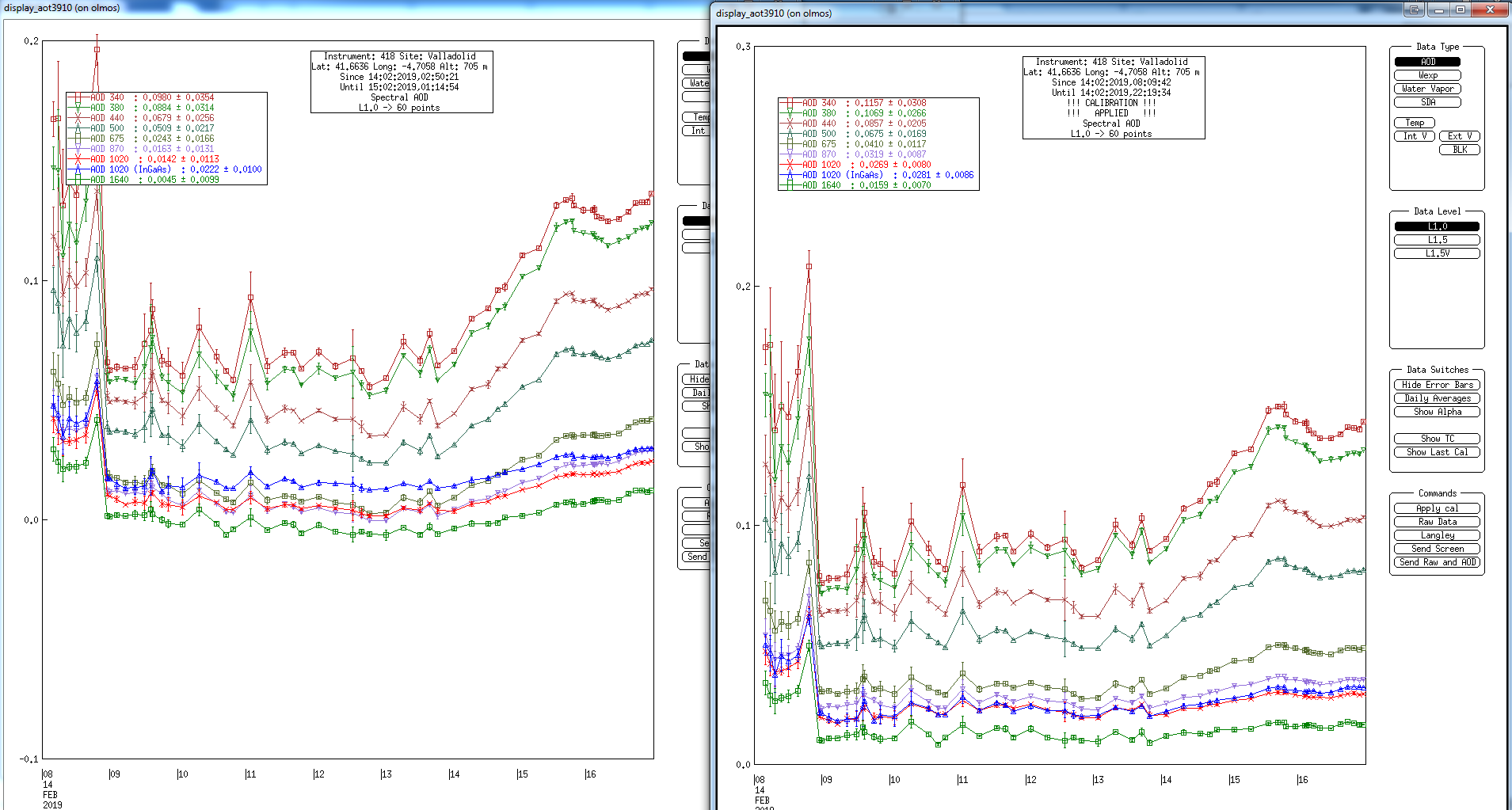This screenshot has height=810, width=1512.
Task: Click AOD 675 legend entry 0.0410
Action: click(852, 144)
